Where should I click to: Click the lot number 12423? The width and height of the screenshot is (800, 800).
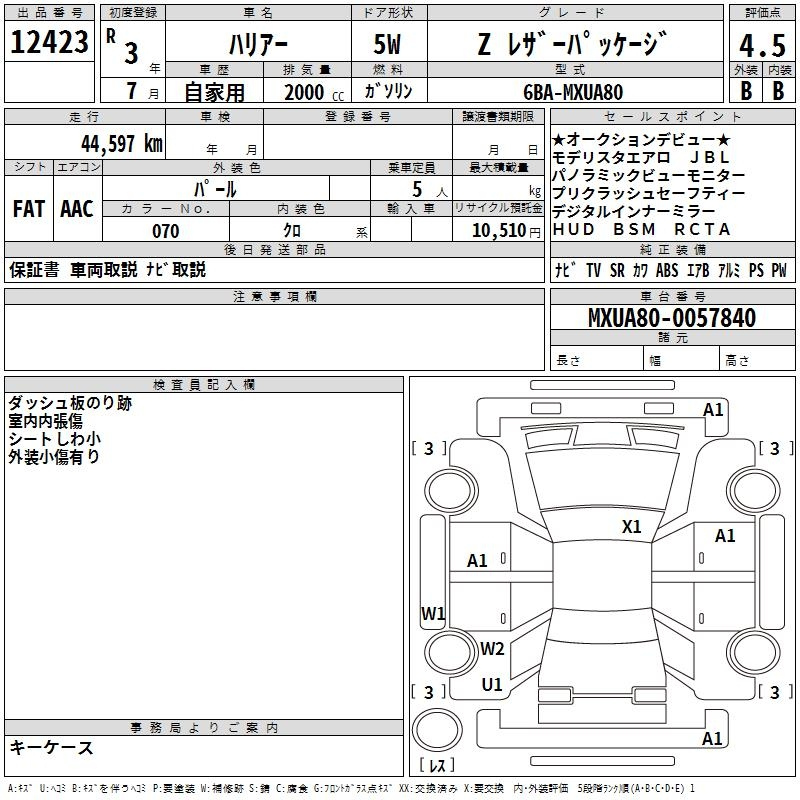coord(49,42)
